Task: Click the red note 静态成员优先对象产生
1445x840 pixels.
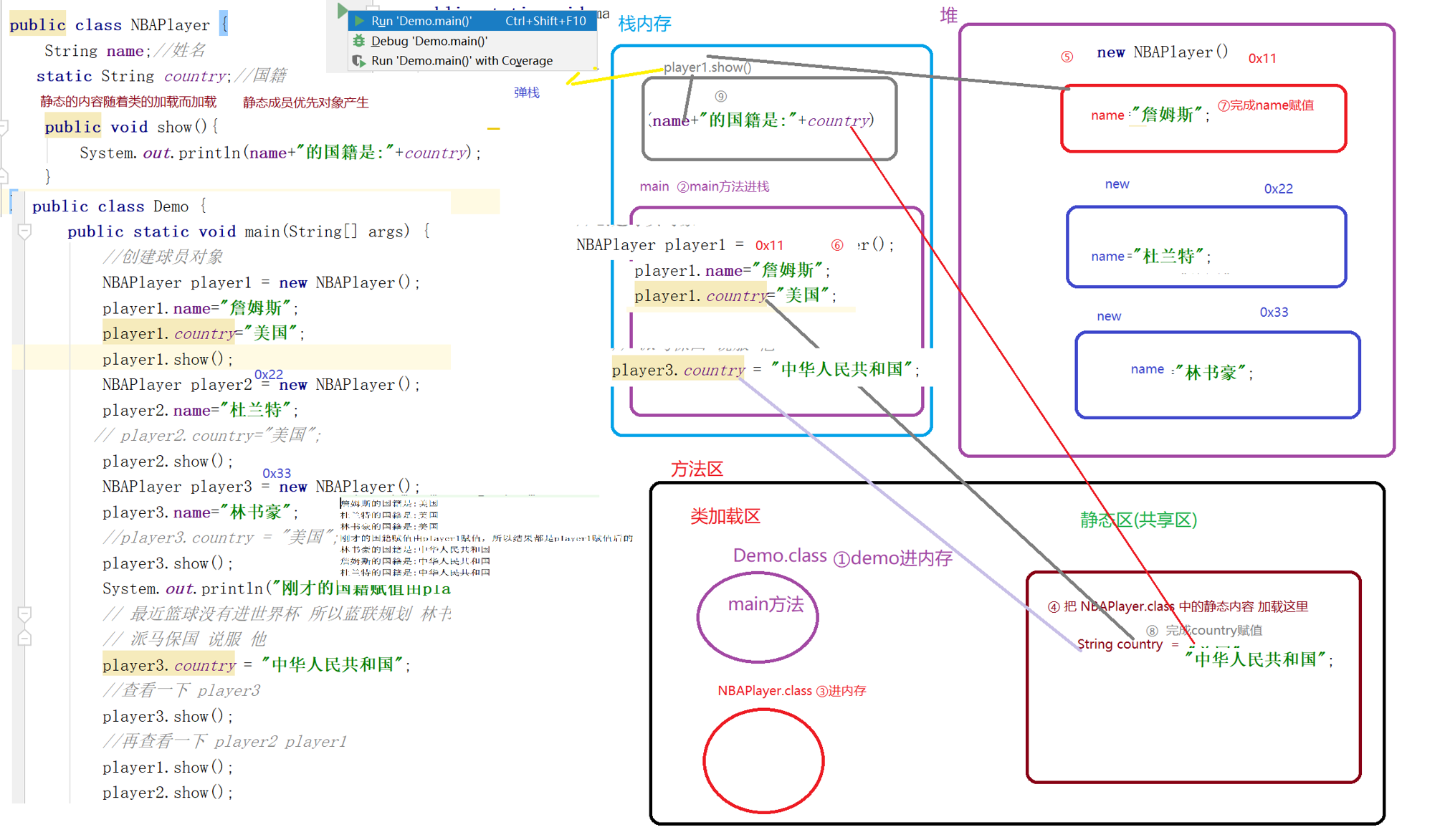Action: (305, 102)
